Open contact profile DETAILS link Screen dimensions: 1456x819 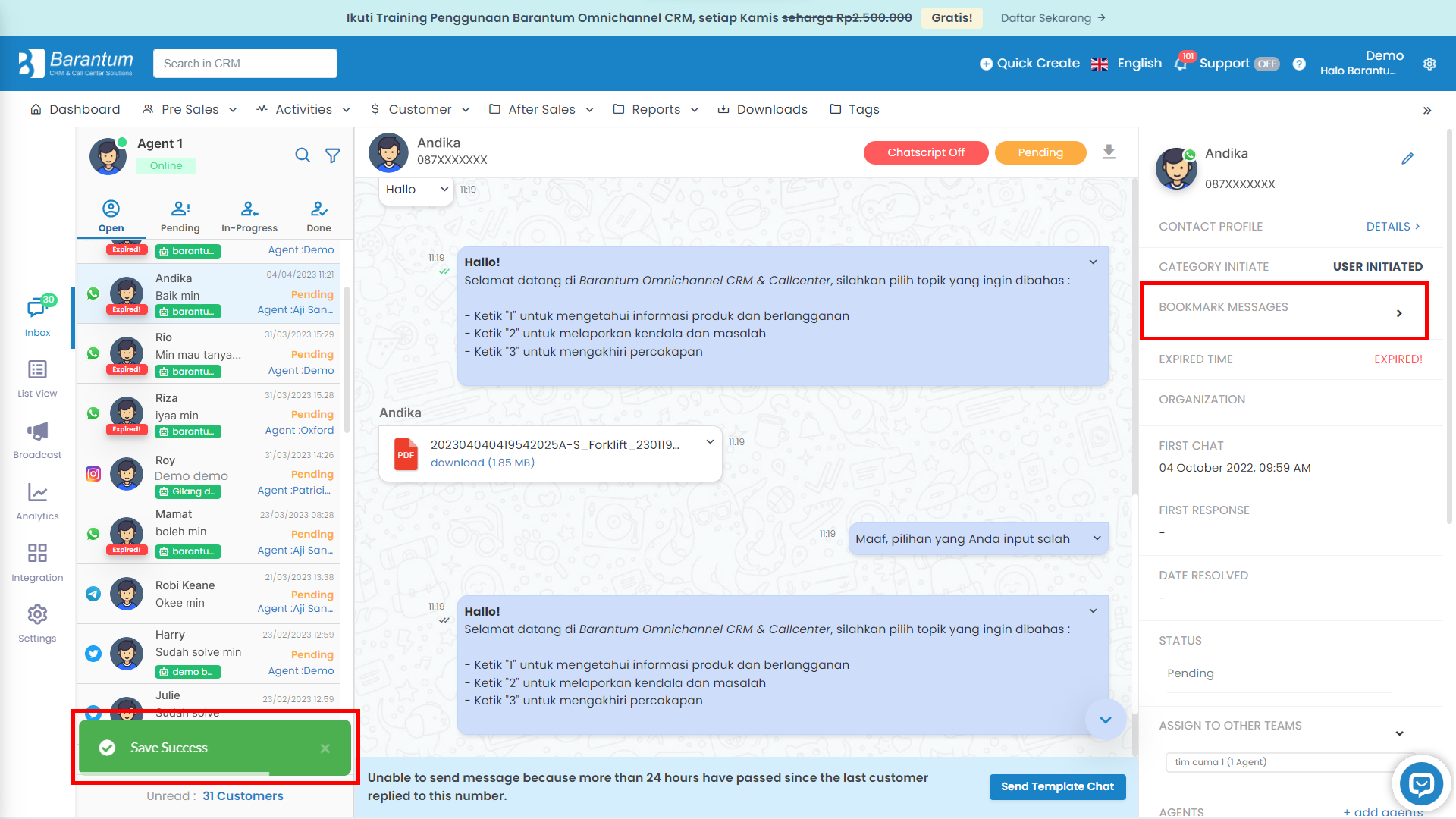tap(1393, 227)
